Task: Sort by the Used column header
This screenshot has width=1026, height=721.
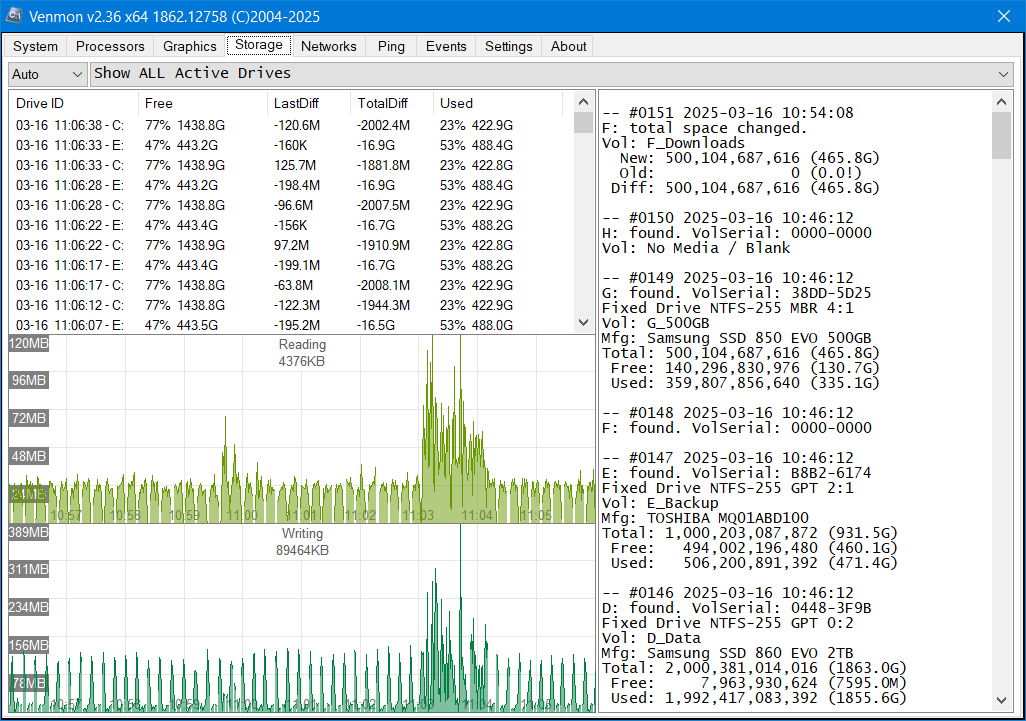Action: [497, 103]
